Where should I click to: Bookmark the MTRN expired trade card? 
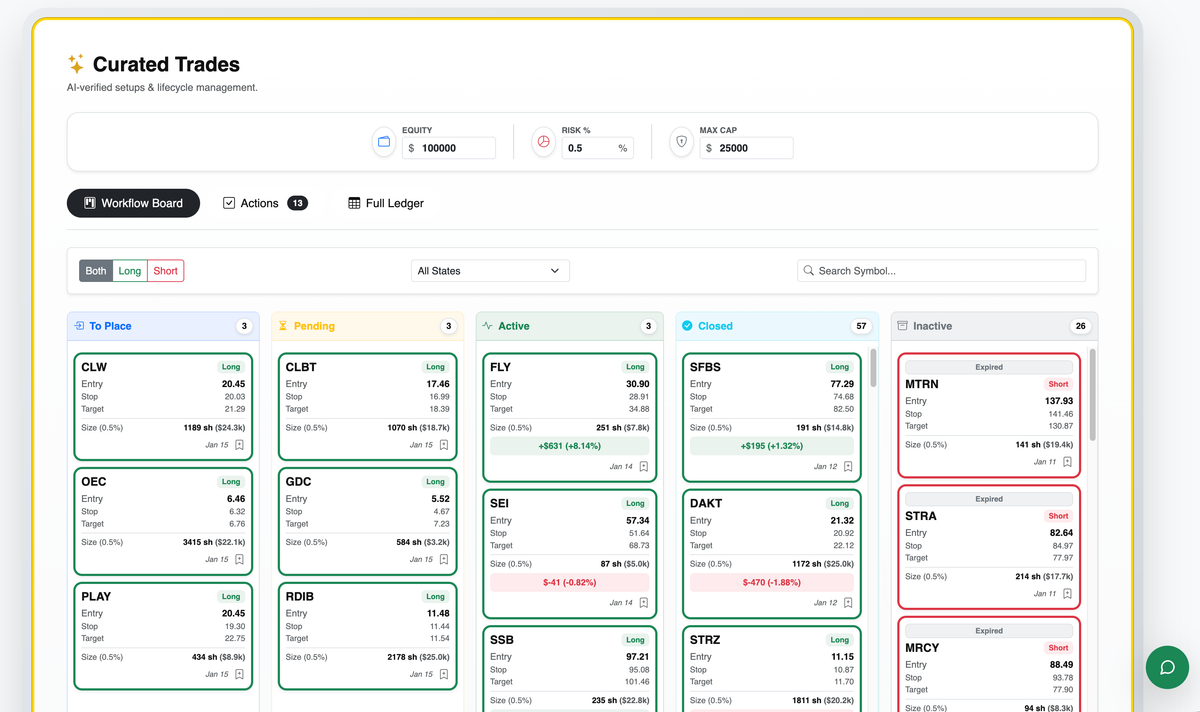[1066, 463]
